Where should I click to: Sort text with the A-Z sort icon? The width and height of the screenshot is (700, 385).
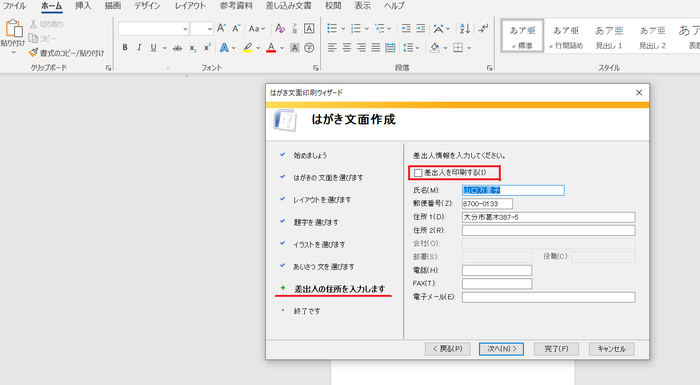pyautogui.click(x=465, y=29)
